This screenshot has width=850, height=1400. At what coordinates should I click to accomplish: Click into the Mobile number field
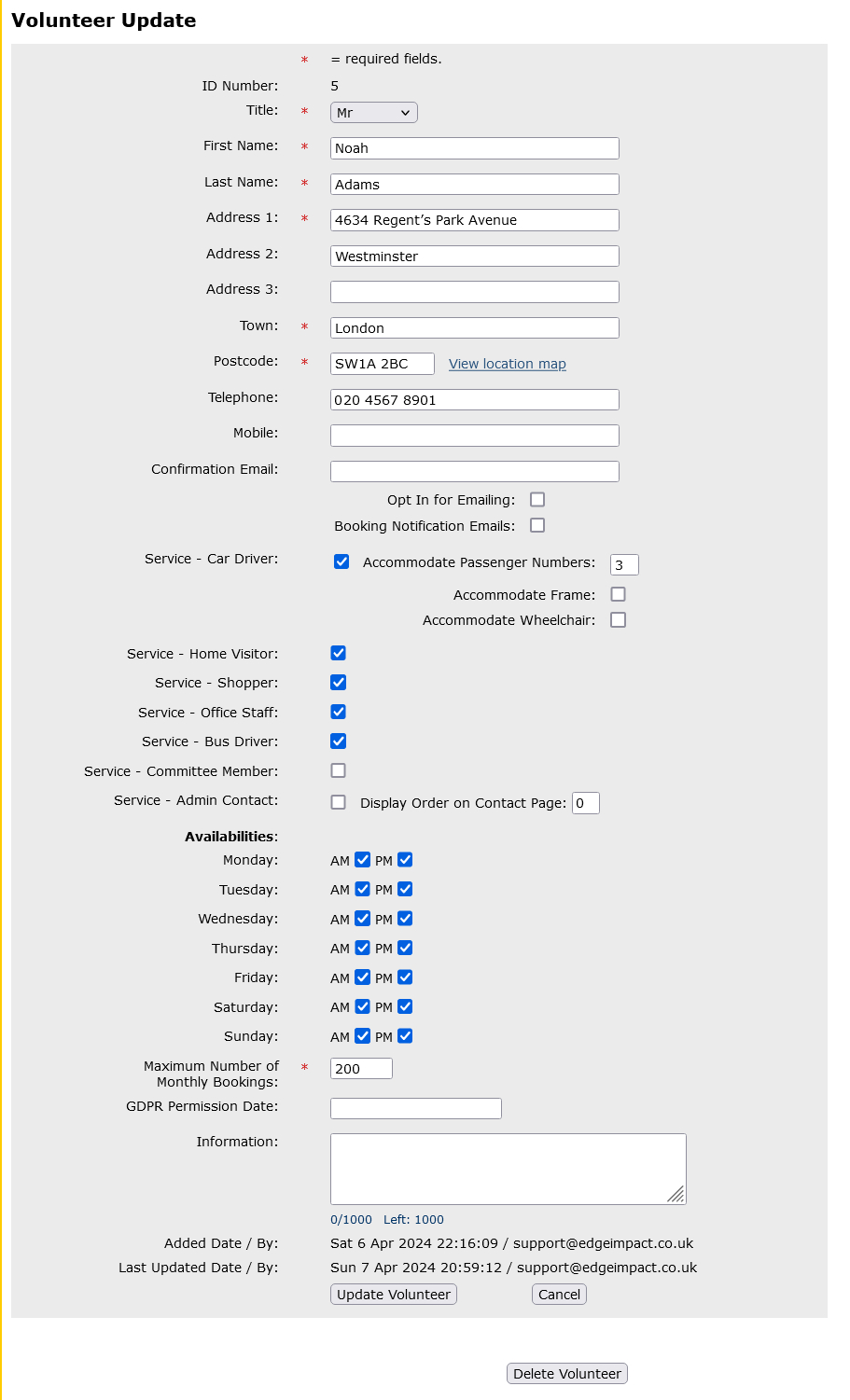474,436
